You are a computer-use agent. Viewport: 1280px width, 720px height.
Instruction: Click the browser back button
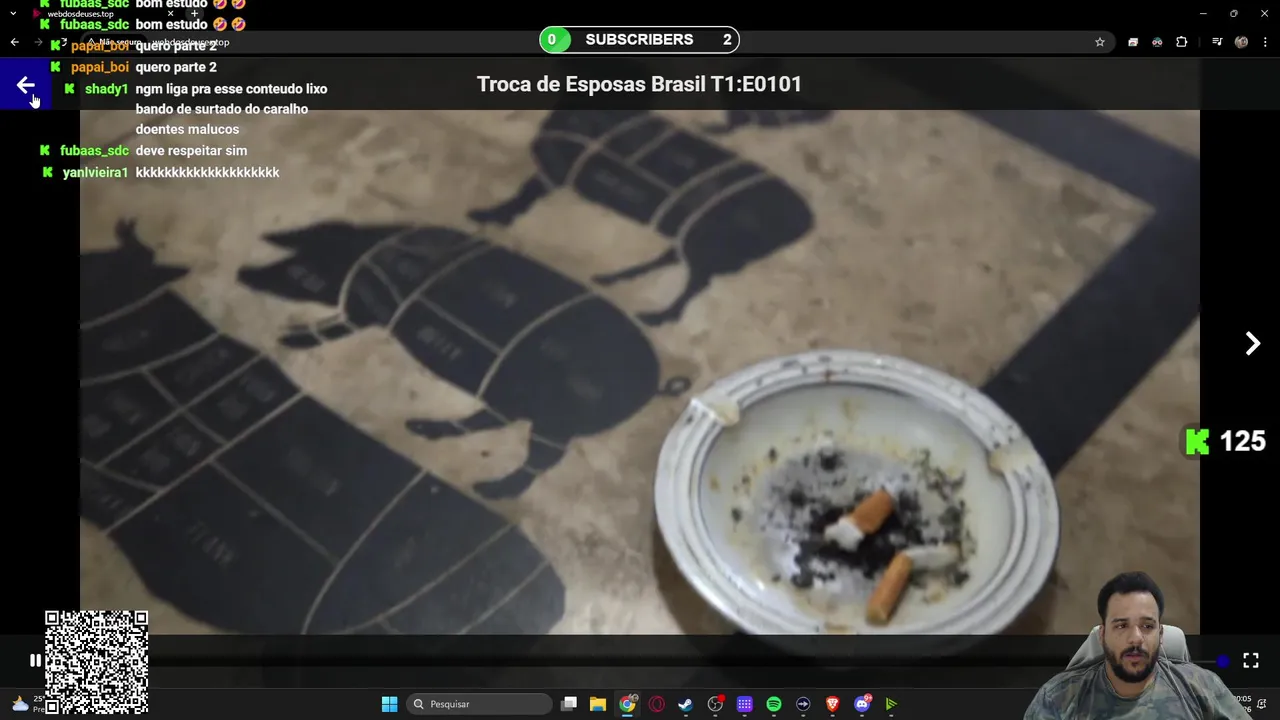[x=14, y=42]
